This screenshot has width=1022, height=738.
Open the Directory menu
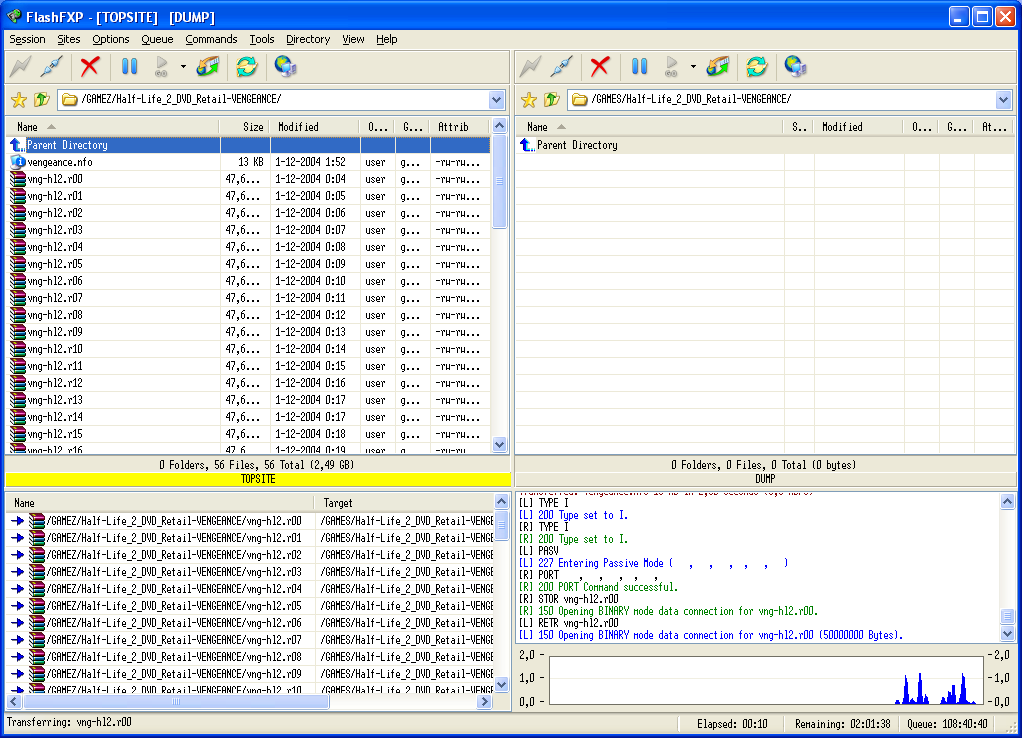[x=308, y=39]
